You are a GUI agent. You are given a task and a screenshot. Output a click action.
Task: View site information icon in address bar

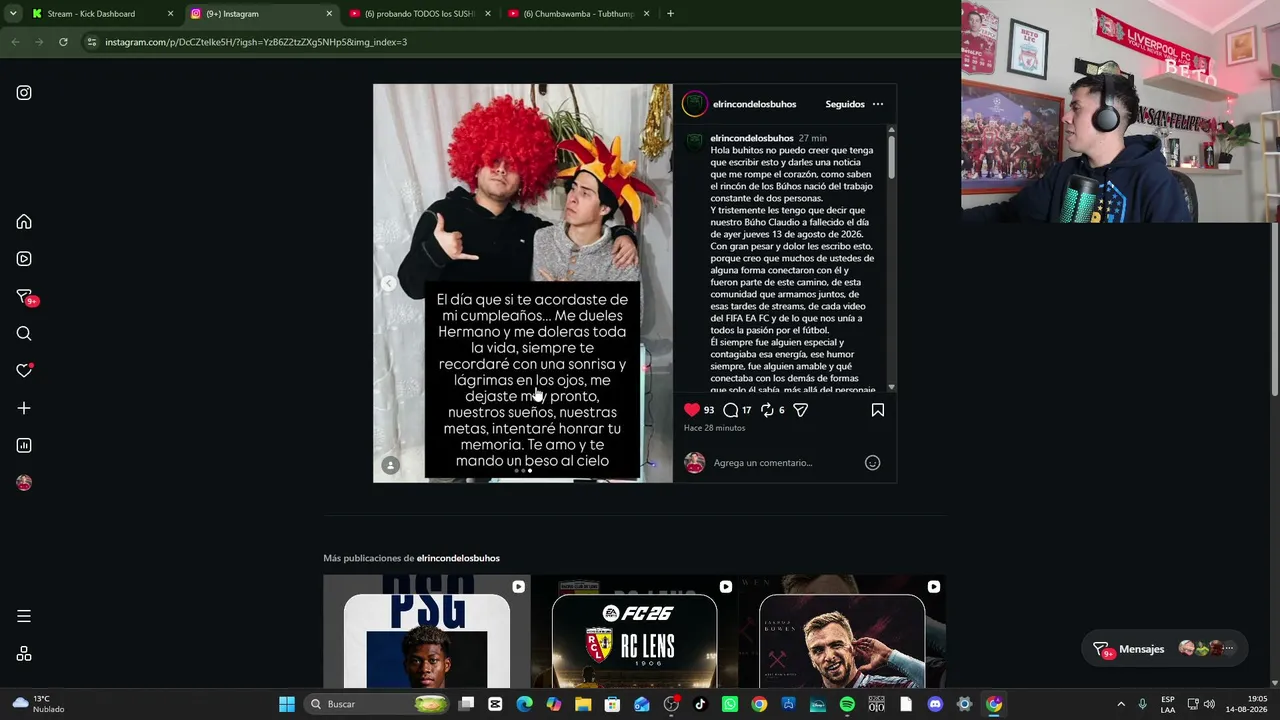click(92, 42)
